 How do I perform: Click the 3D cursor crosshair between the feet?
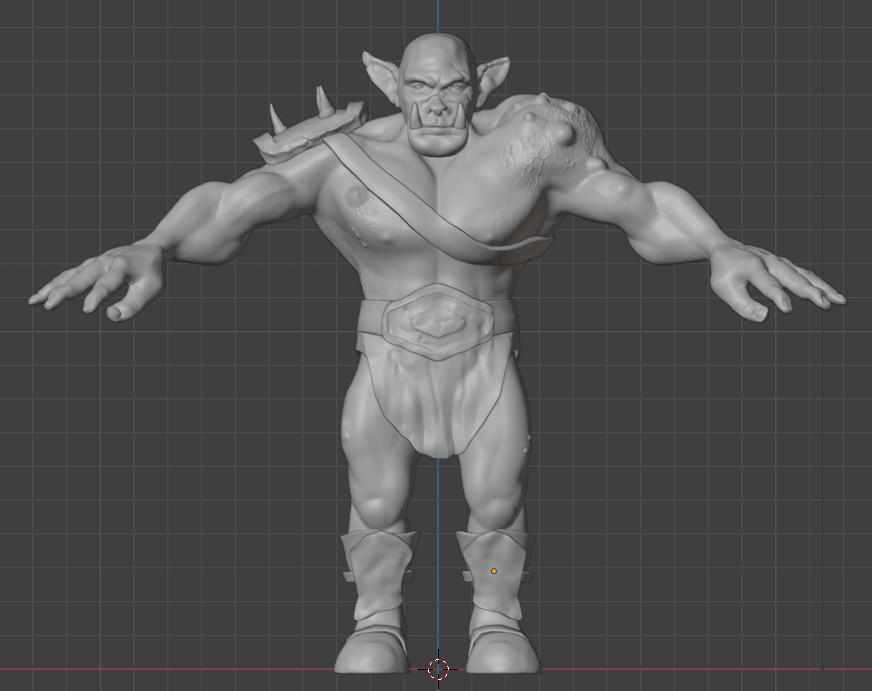[438, 669]
